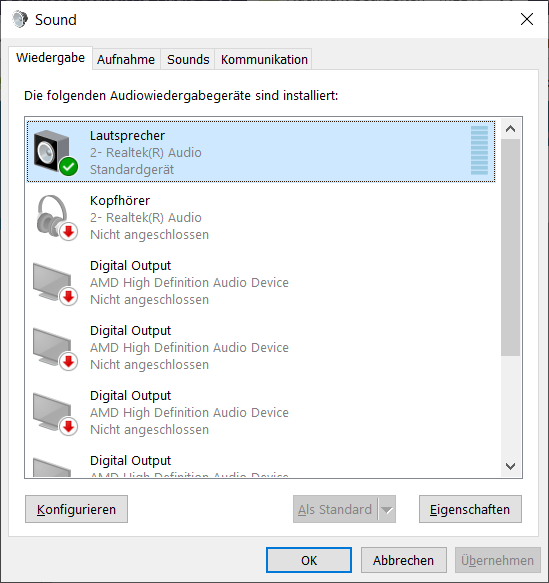Viewport: 549px width, 583px height.
Task: Open Eigenschaften for the selected device
Action: (x=470, y=509)
